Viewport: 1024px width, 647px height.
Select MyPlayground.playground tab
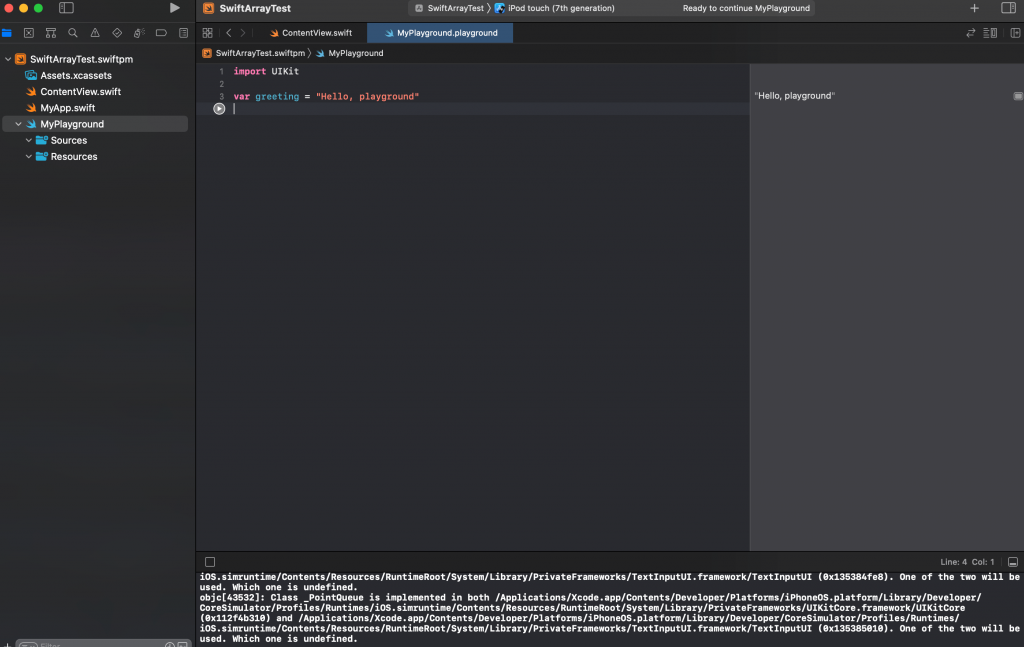coord(440,33)
